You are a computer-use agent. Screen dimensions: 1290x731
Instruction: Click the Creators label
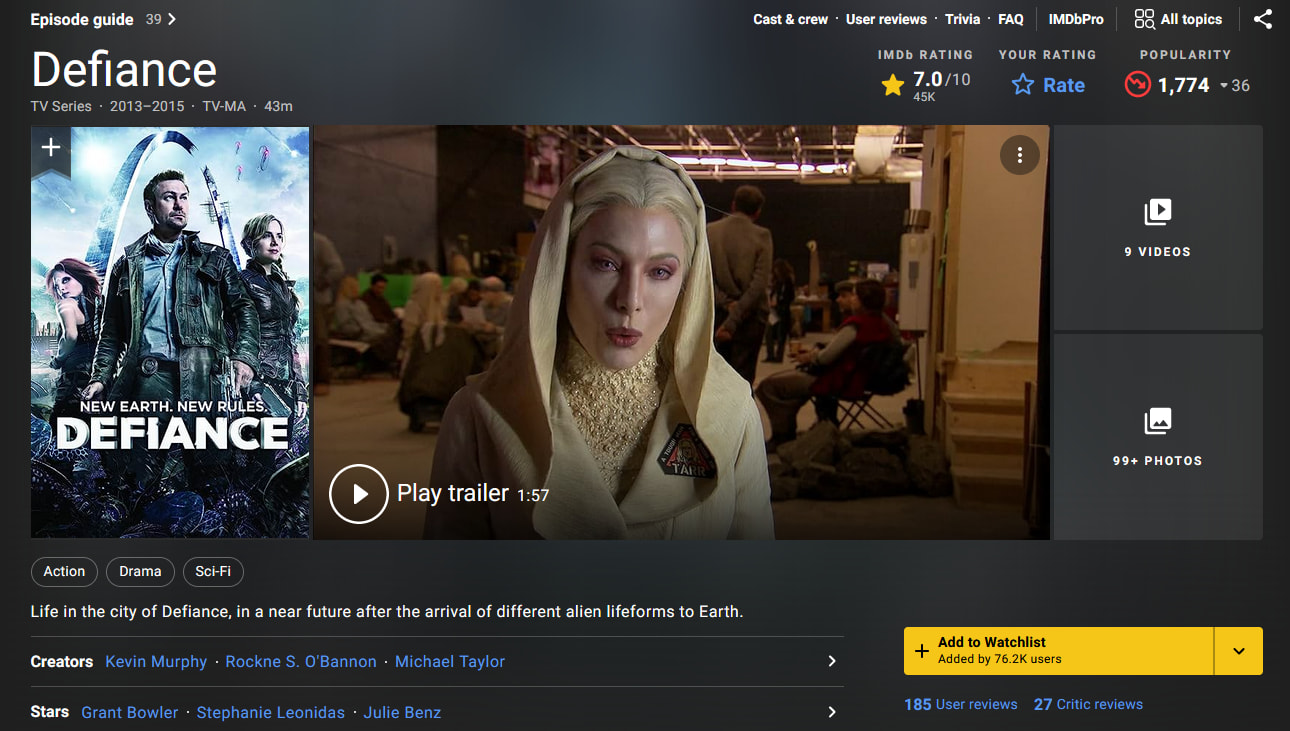62,661
